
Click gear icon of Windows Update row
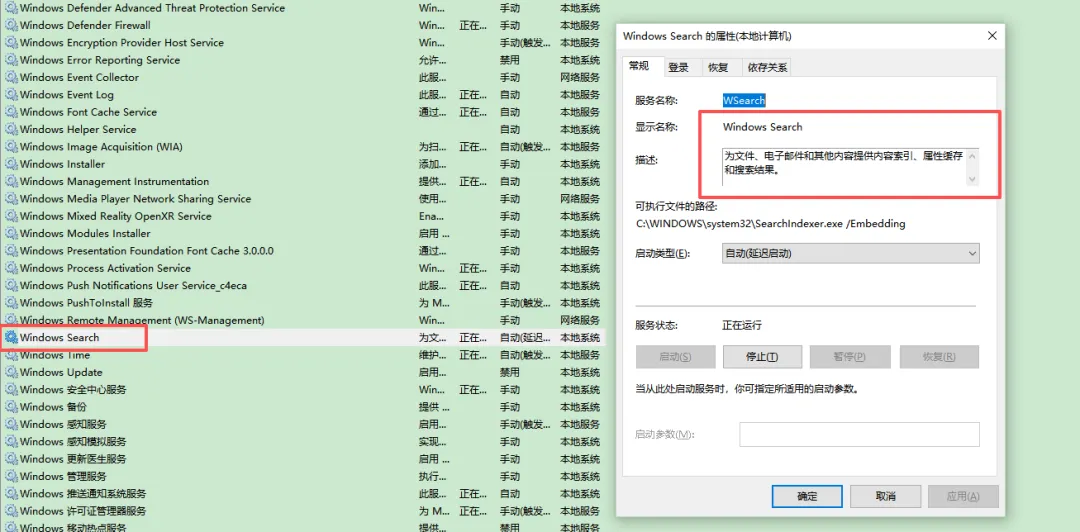point(12,372)
